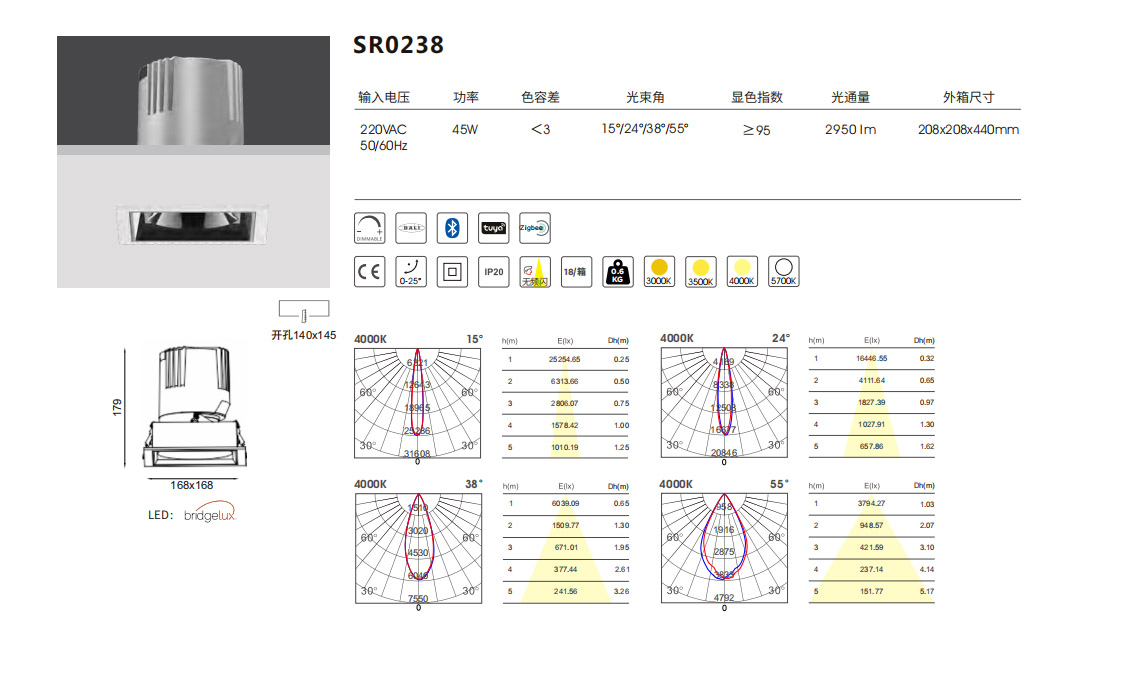Click the 18/箱 packing quantity icon
1144x684 pixels.
pos(576,271)
